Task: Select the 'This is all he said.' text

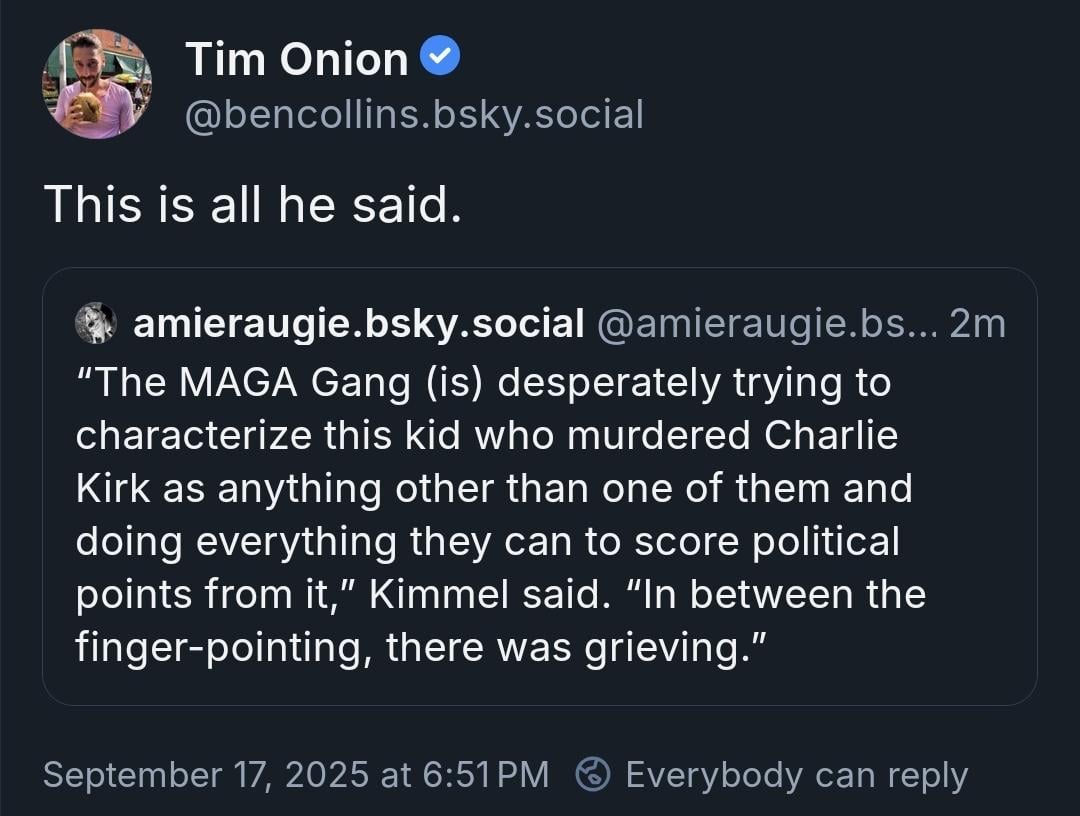Action: pyautogui.click(x=253, y=205)
